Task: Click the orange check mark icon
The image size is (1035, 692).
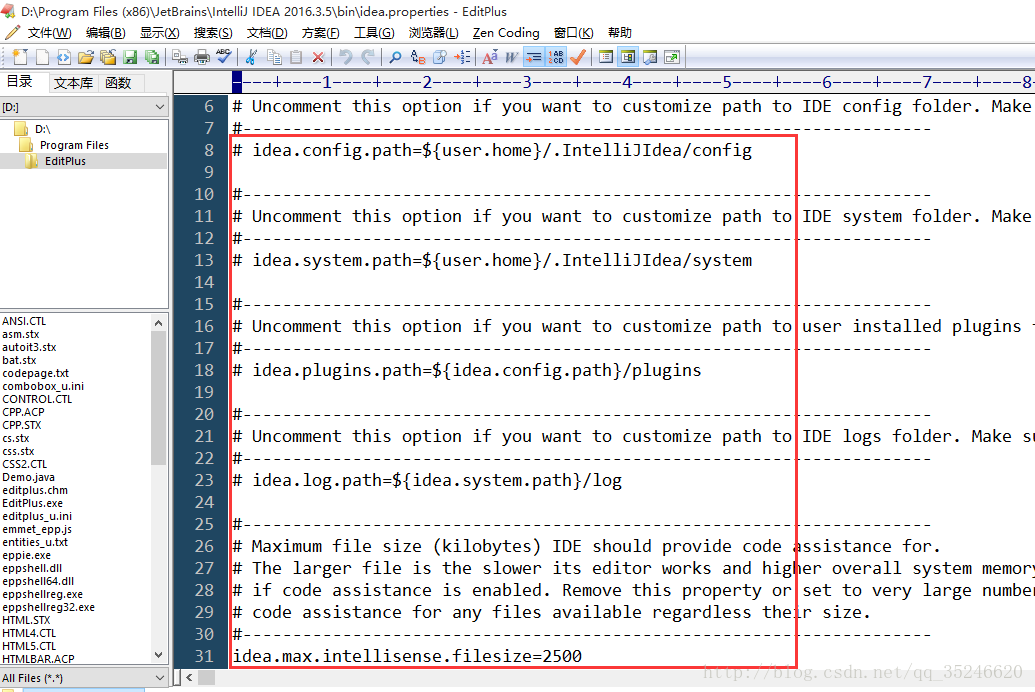Action: pyautogui.click(x=578, y=57)
